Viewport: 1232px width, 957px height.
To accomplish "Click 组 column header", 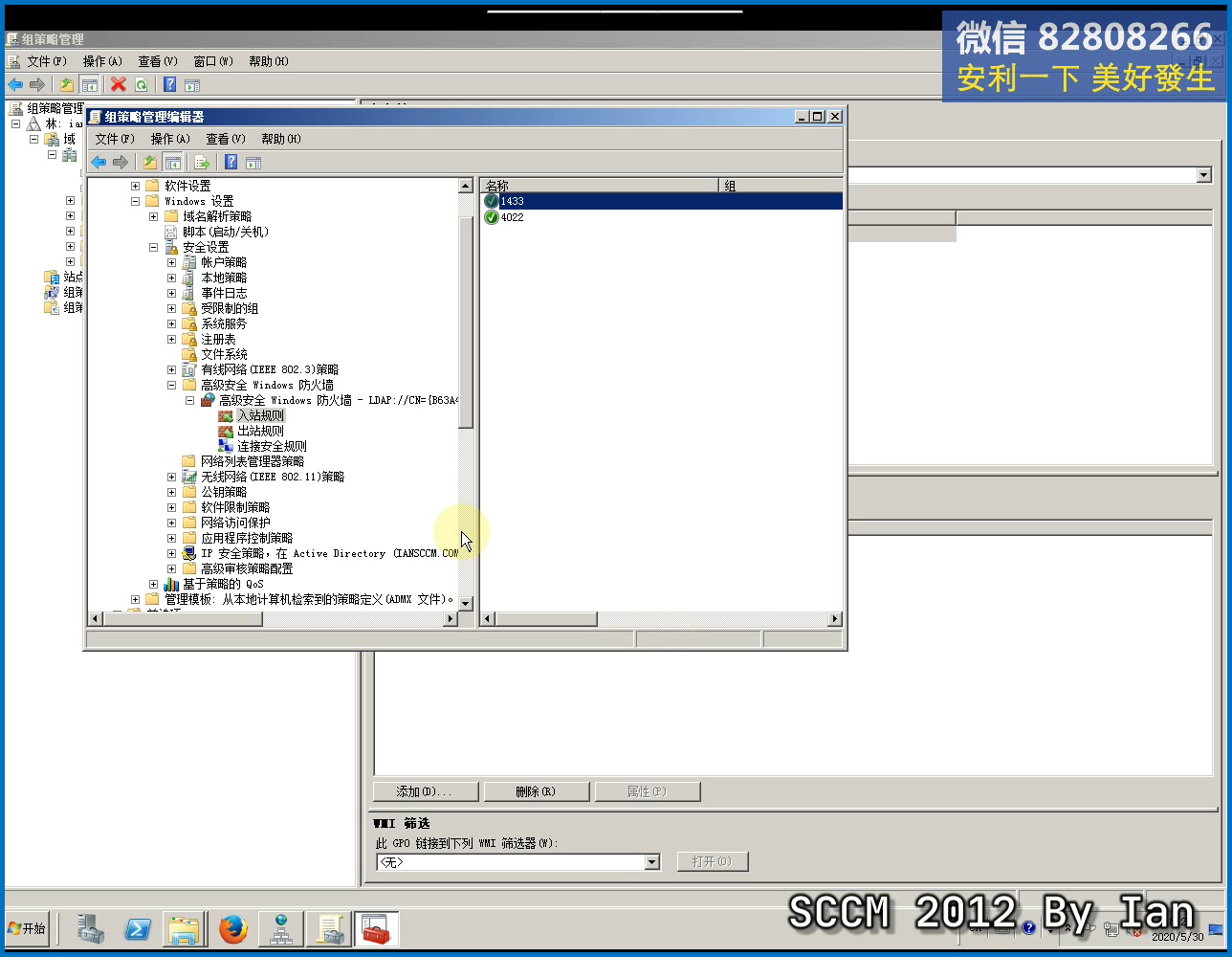I will (x=781, y=186).
